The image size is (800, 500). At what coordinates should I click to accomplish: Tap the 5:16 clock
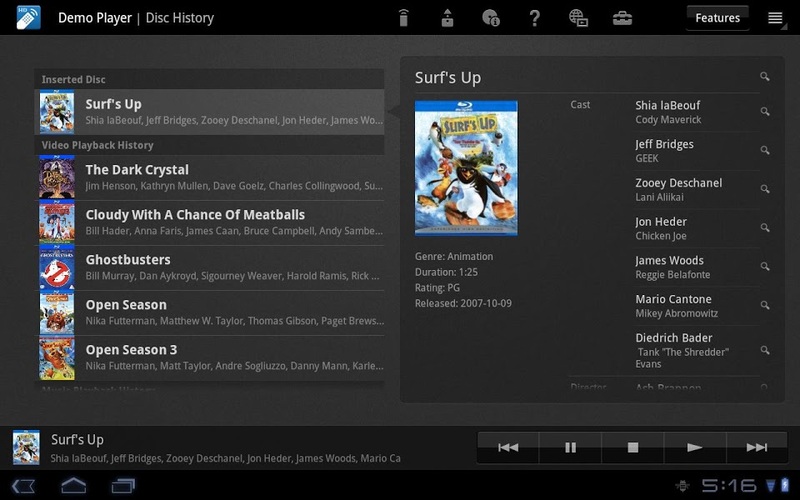[x=729, y=485]
